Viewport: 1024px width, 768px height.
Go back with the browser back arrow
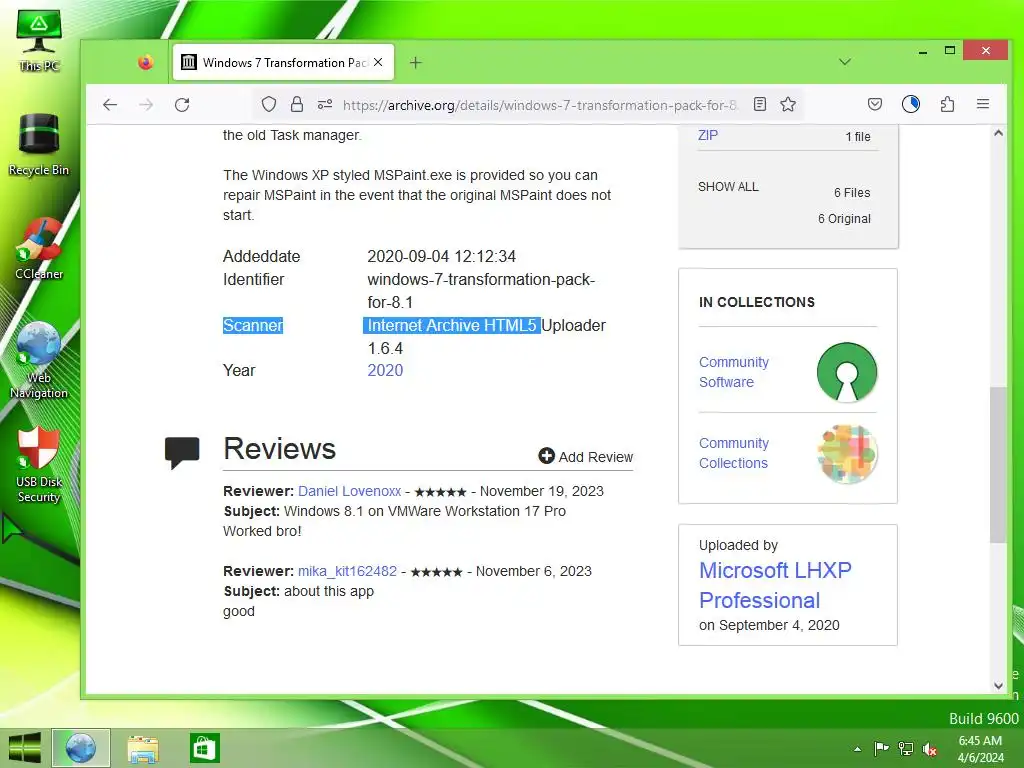tap(110, 104)
